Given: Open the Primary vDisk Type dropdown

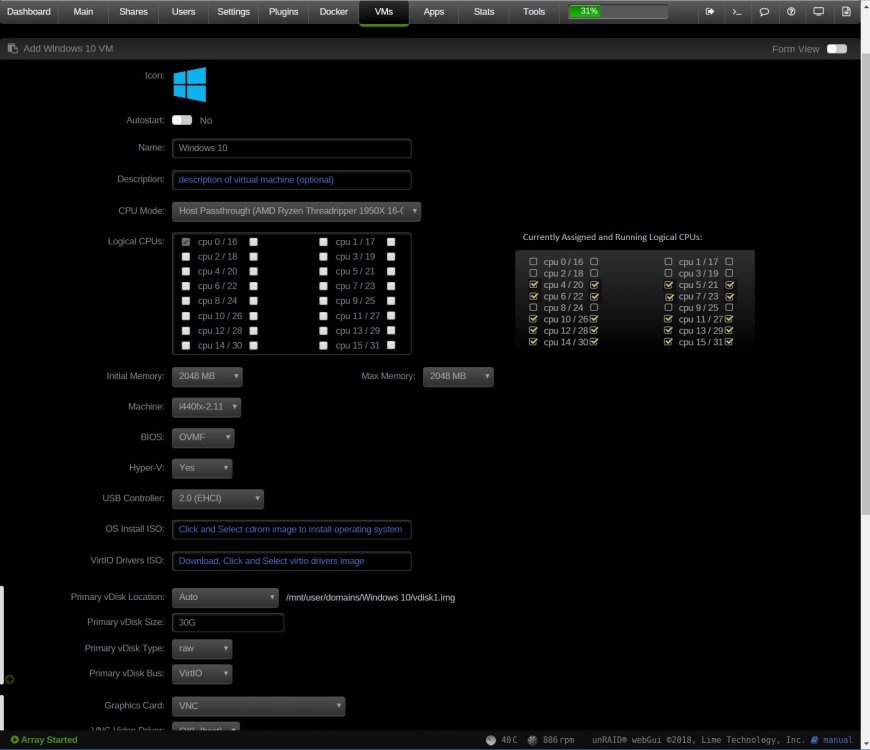Looking at the screenshot, I should pos(202,648).
